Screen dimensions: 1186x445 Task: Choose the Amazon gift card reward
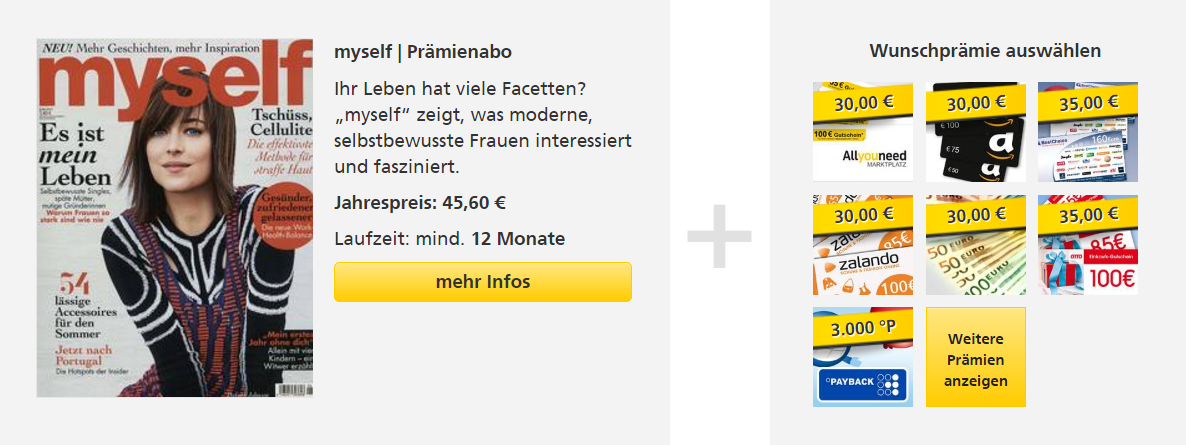pyautogui.click(x=976, y=132)
